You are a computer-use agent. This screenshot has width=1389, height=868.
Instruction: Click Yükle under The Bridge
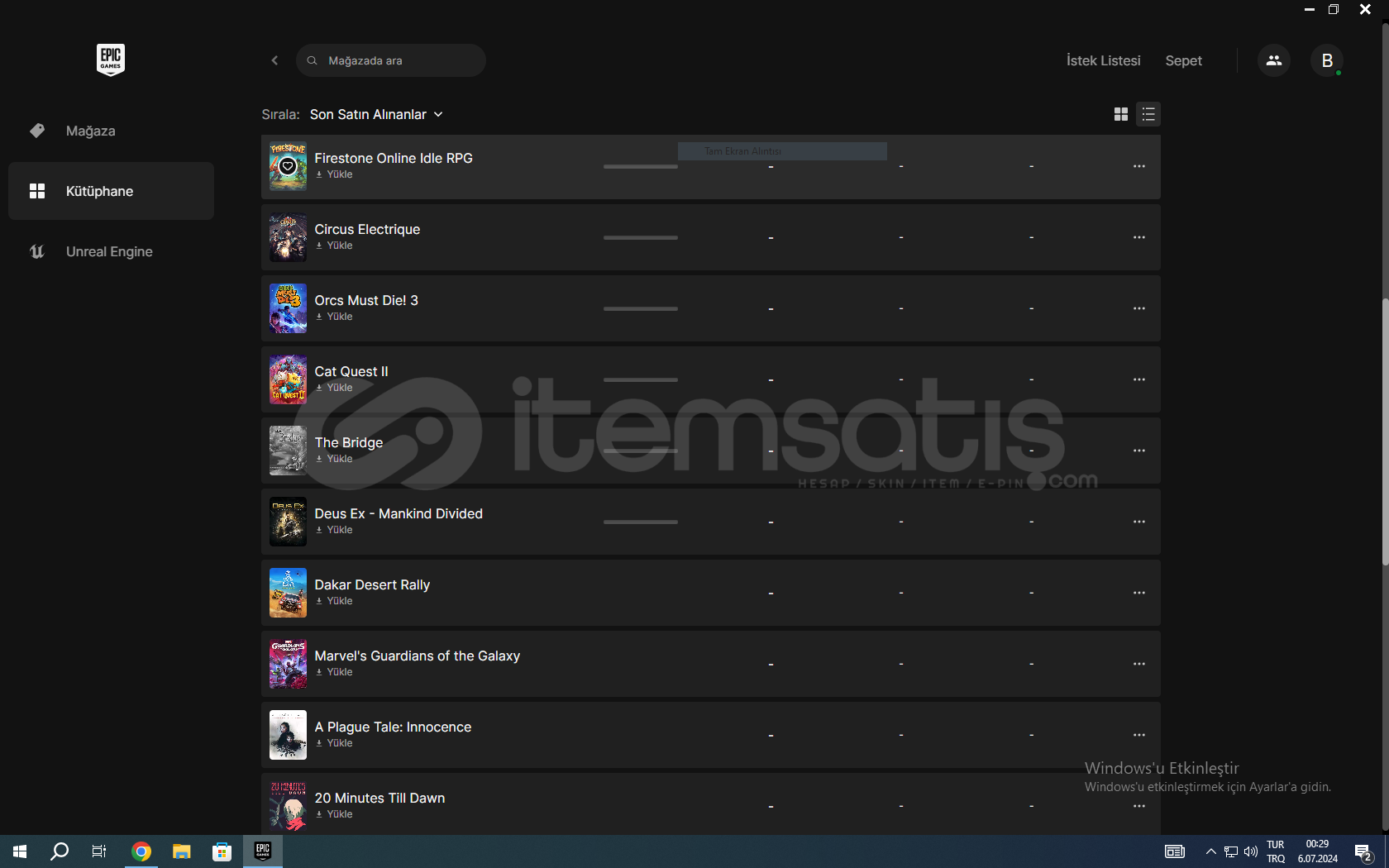tap(334, 459)
